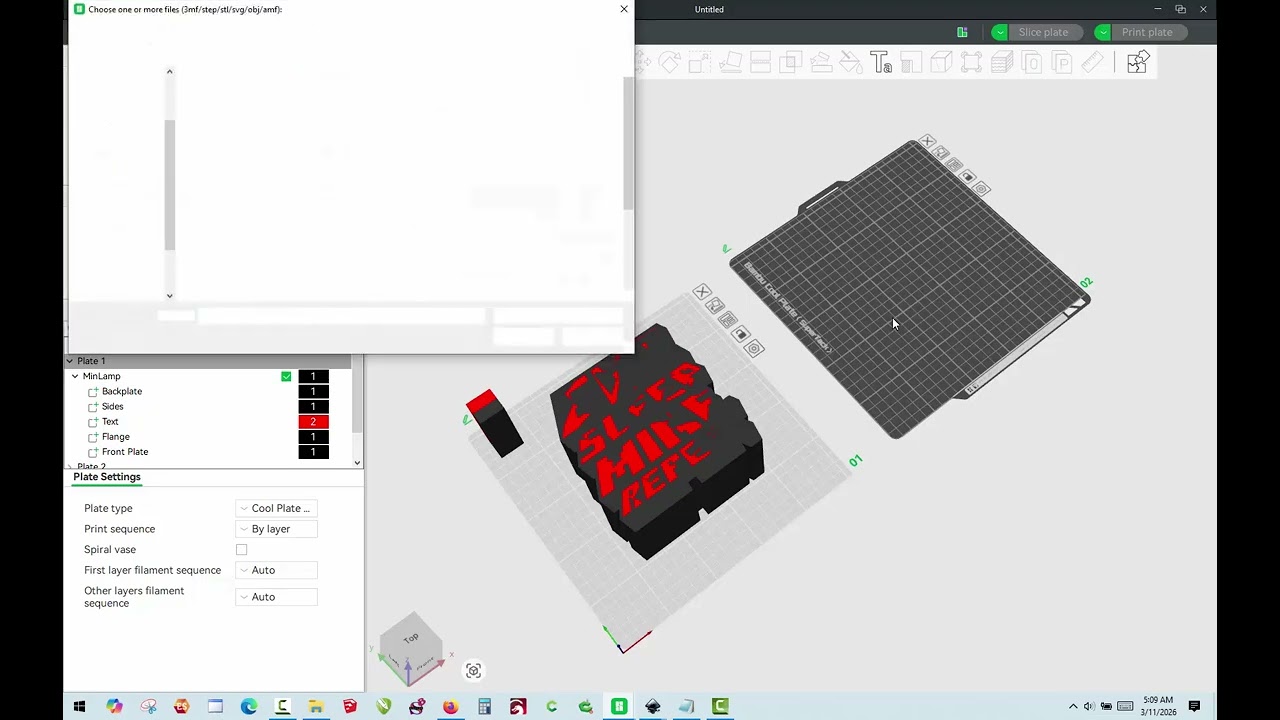This screenshot has height=720, width=1280.
Task: Click the add-part icon beside Backplate
Action: [93, 392]
